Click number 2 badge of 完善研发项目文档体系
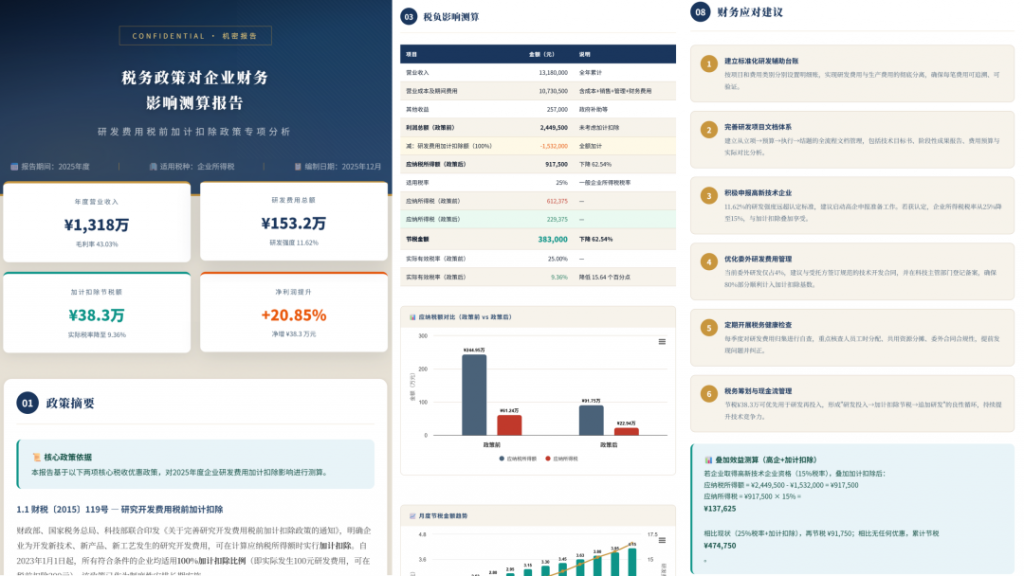 [709, 130]
